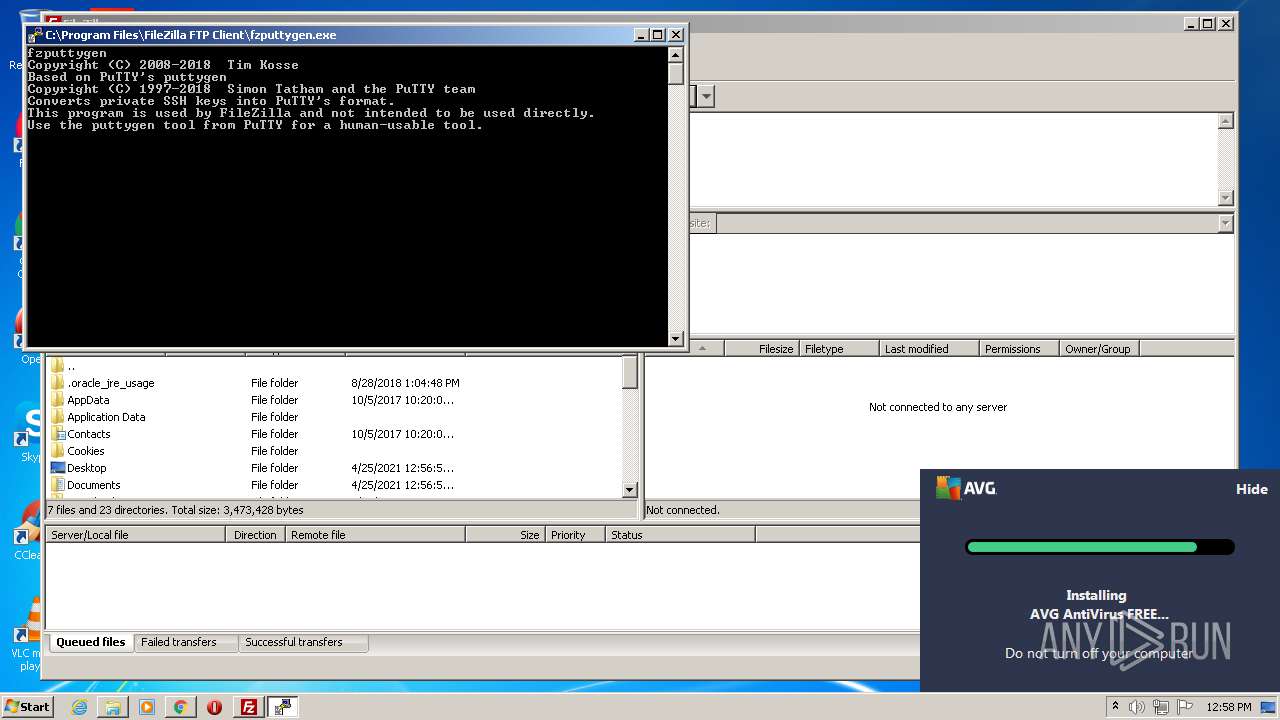Select the Contacts folder icon

[x=57, y=434]
